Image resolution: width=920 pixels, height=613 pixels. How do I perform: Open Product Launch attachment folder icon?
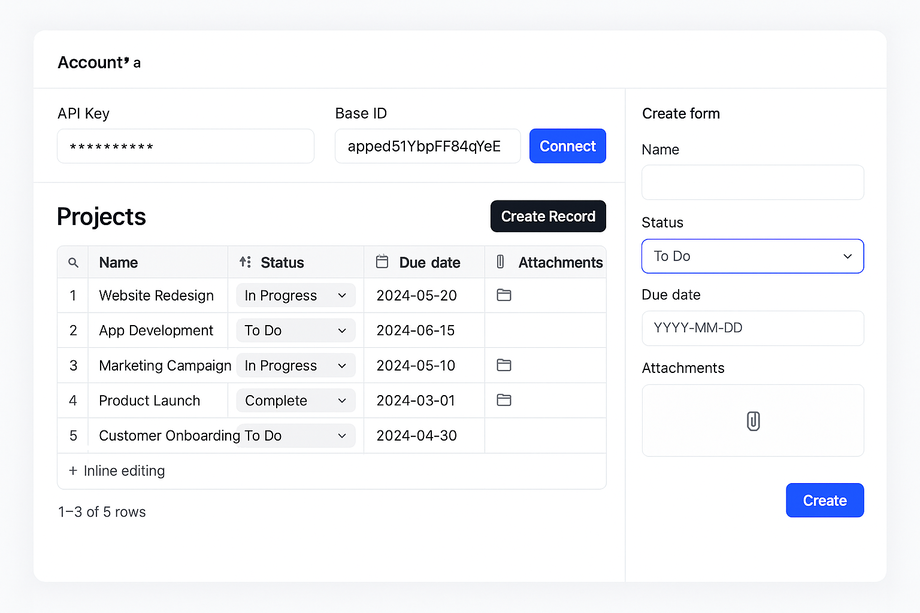[504, 400]
